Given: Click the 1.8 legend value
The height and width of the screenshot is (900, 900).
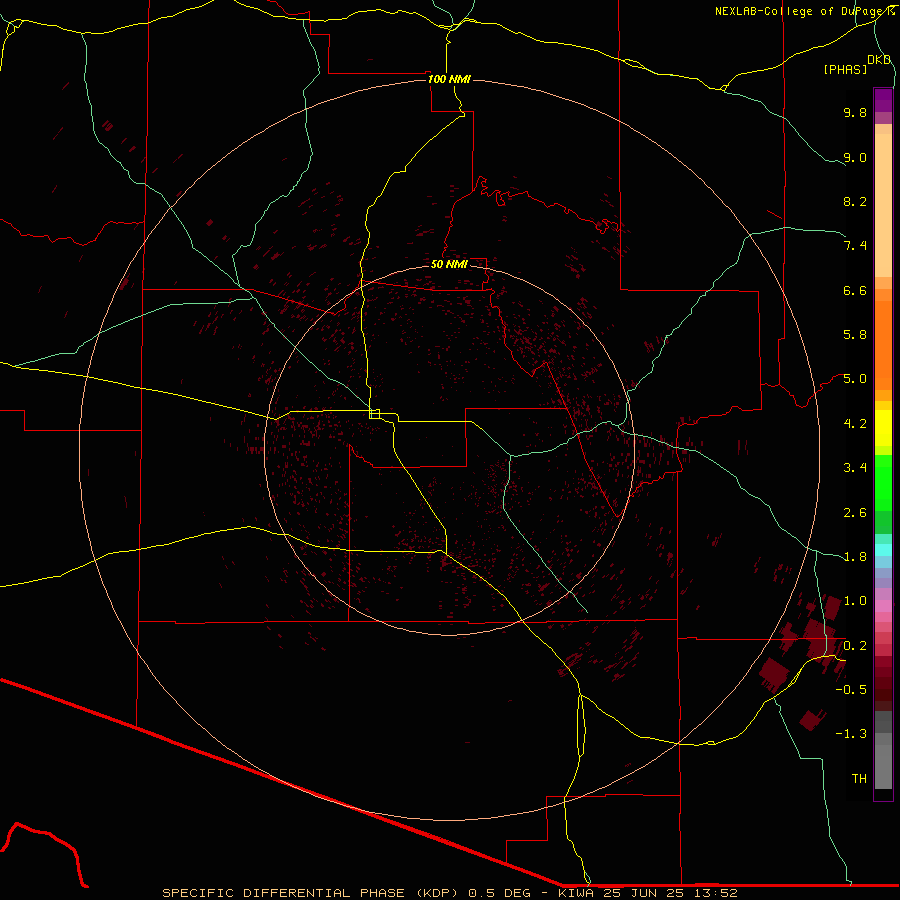Looking at the screenshot, I should [x=855, y=557].
